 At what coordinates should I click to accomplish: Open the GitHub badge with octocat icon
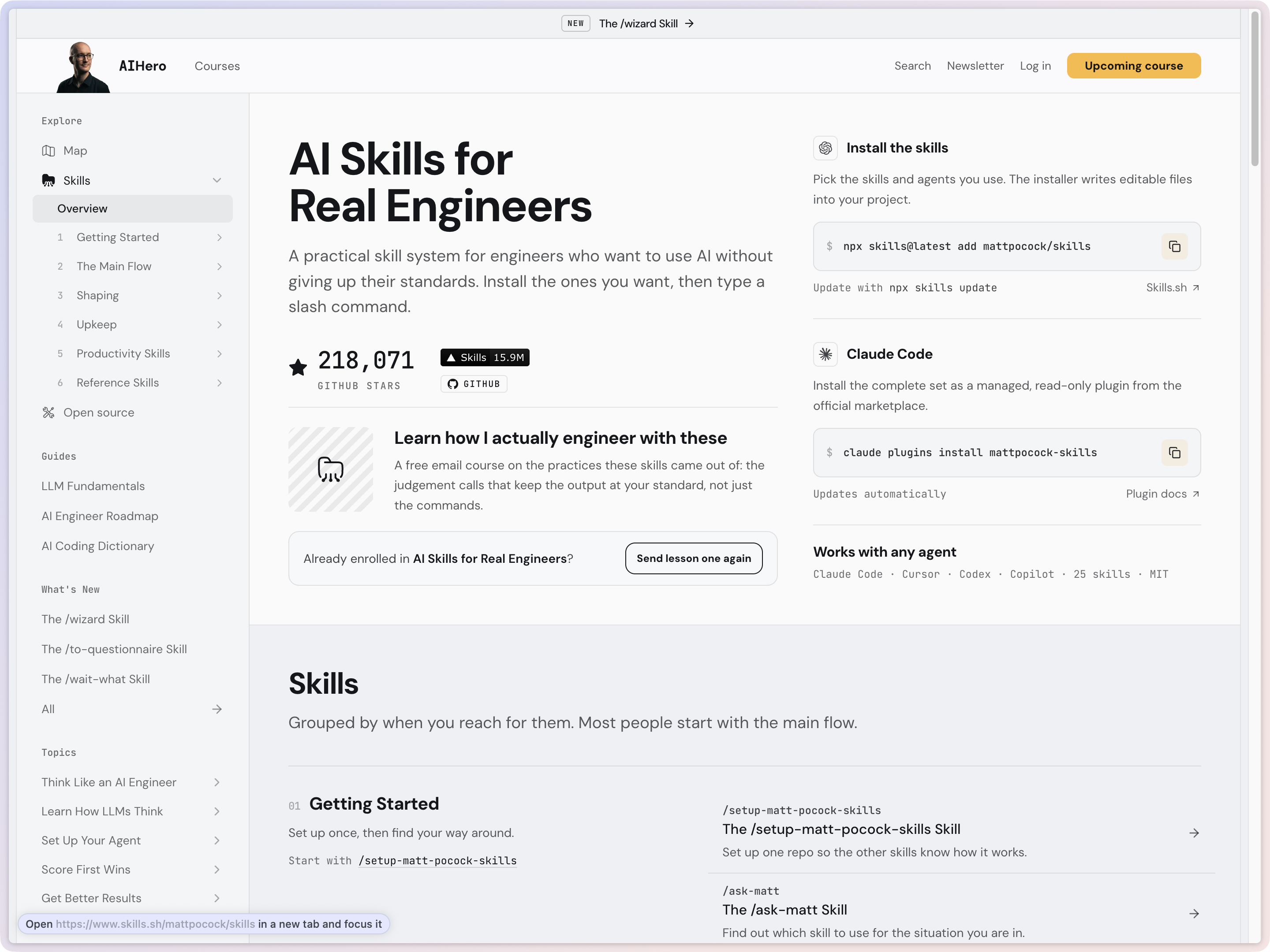pyautogui.click(x=474, y=384)
